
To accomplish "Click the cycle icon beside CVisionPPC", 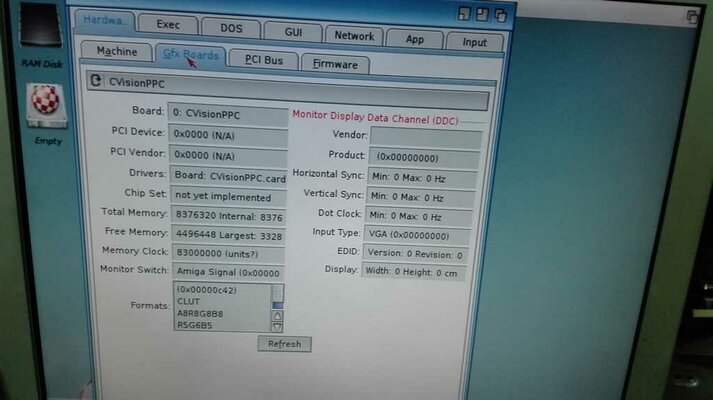I will 96,81.
